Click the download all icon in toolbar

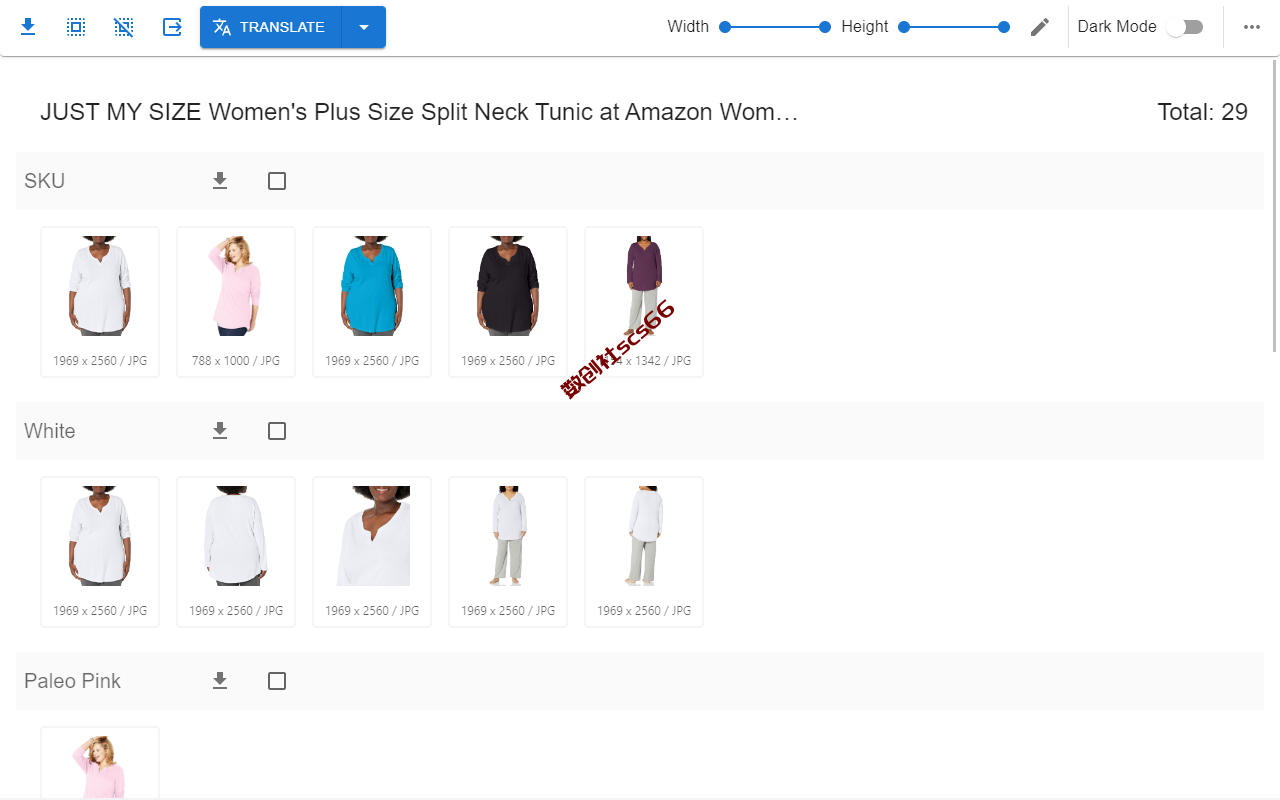28,27
